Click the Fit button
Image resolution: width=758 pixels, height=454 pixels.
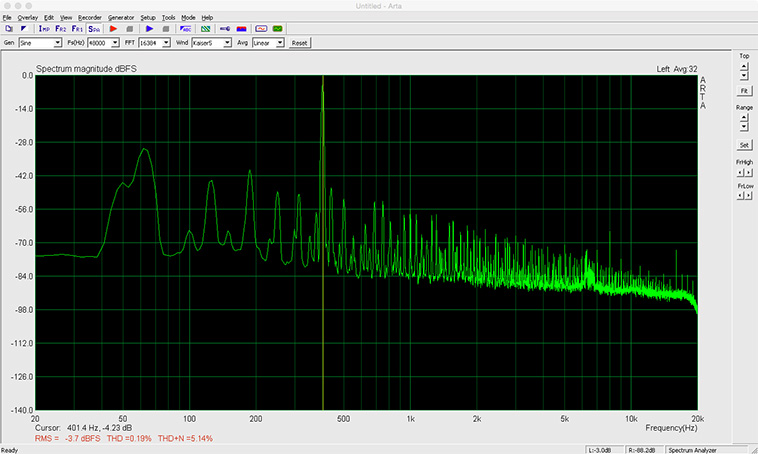pos(744,91)
